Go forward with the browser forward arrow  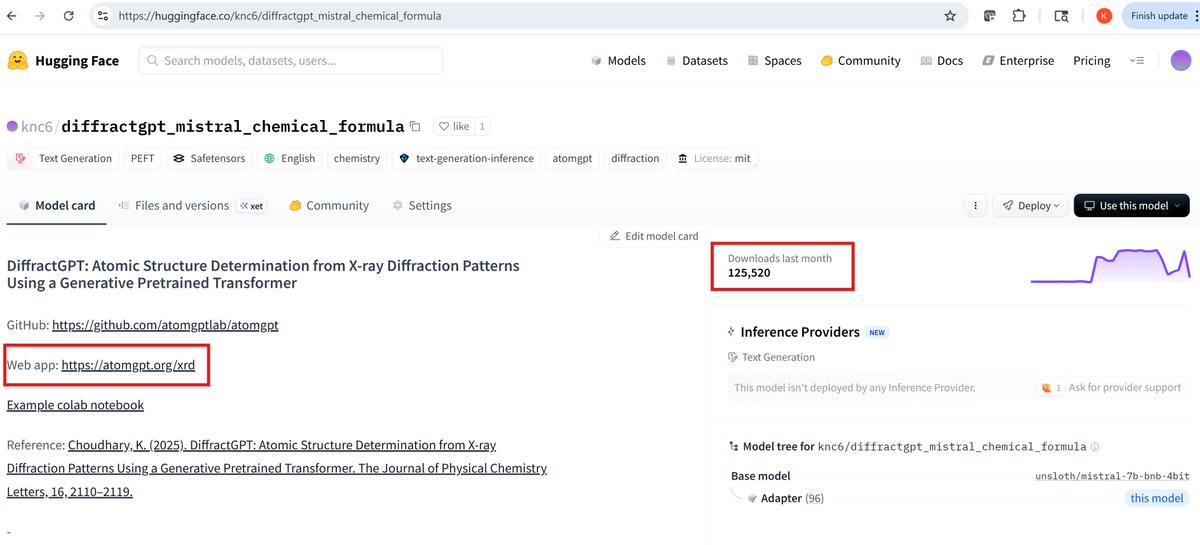point(39,16)
